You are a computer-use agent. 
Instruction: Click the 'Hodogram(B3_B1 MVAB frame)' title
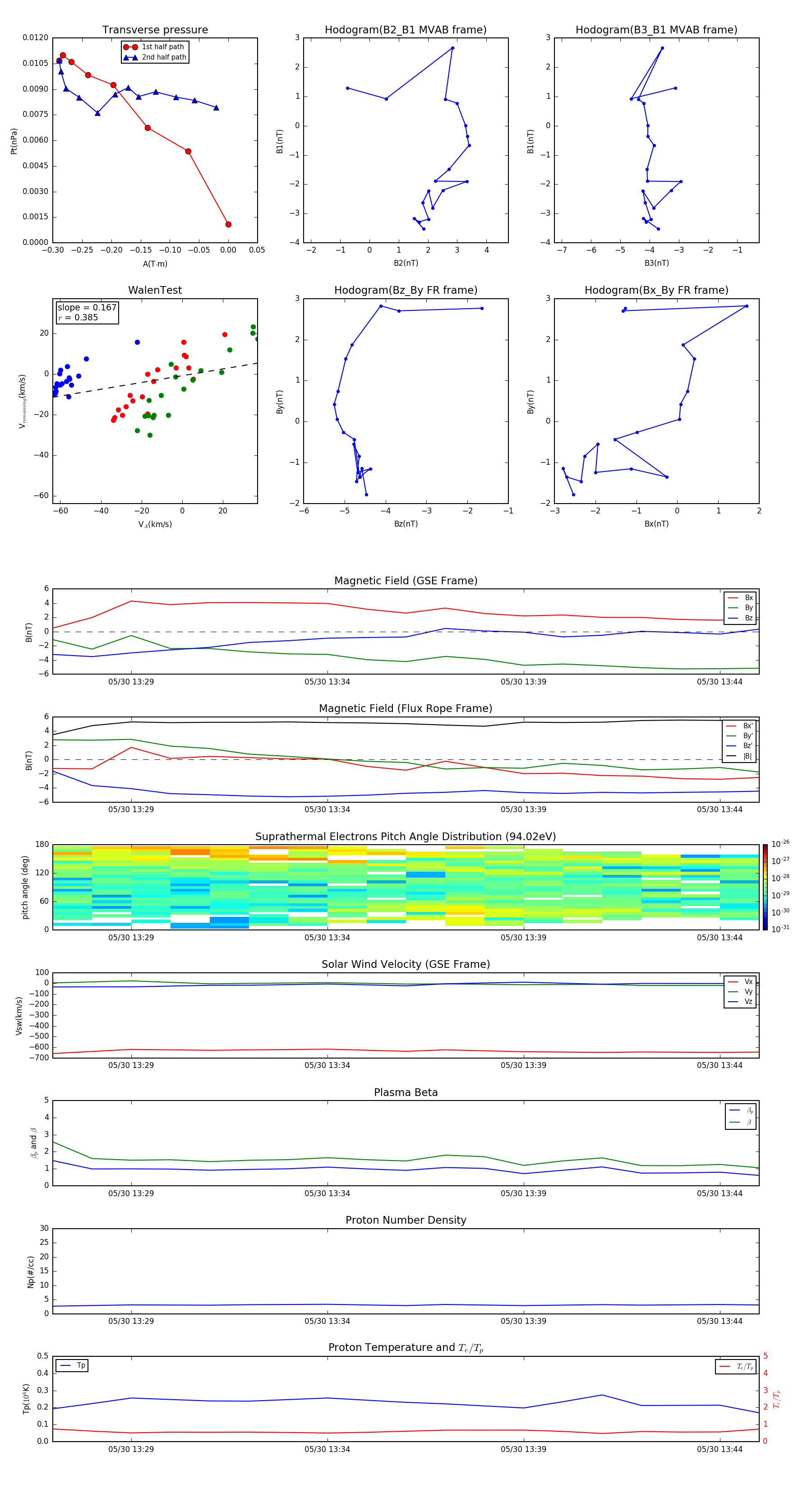(656, 30)
